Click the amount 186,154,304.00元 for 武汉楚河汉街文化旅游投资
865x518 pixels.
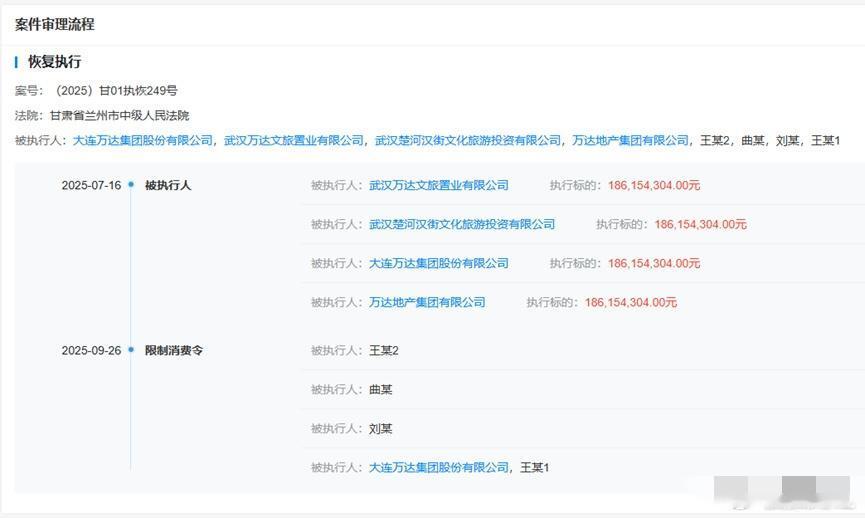pyautogui.click(x=701, y=225)
